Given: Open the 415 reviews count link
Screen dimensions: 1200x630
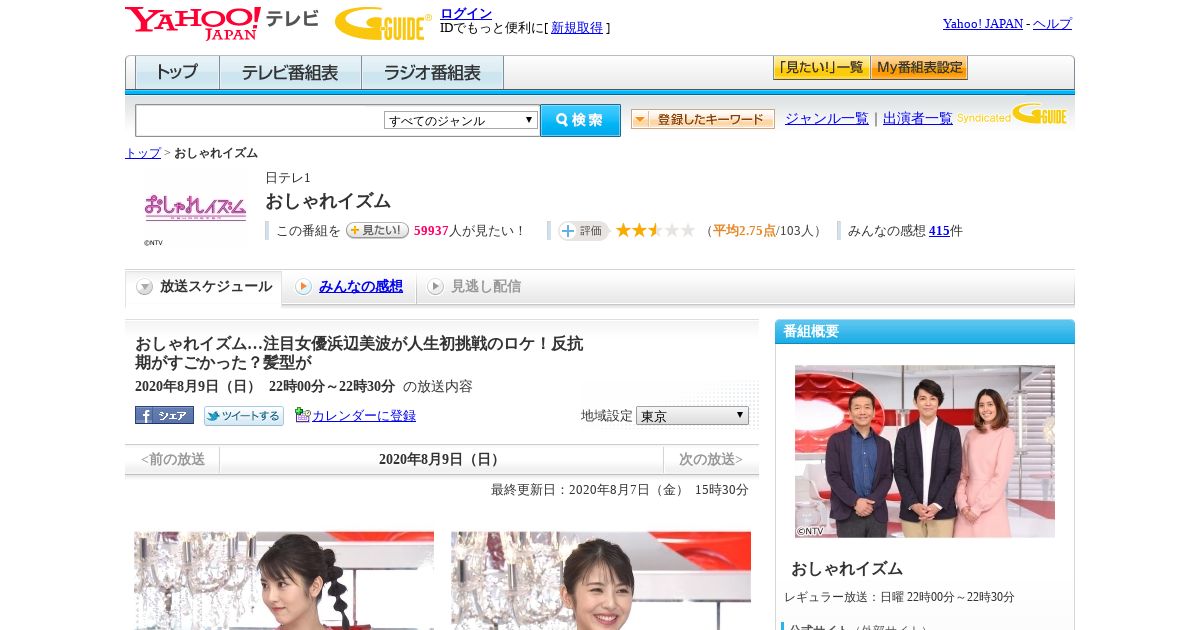Looking at the screenshot, I should 939,231.
